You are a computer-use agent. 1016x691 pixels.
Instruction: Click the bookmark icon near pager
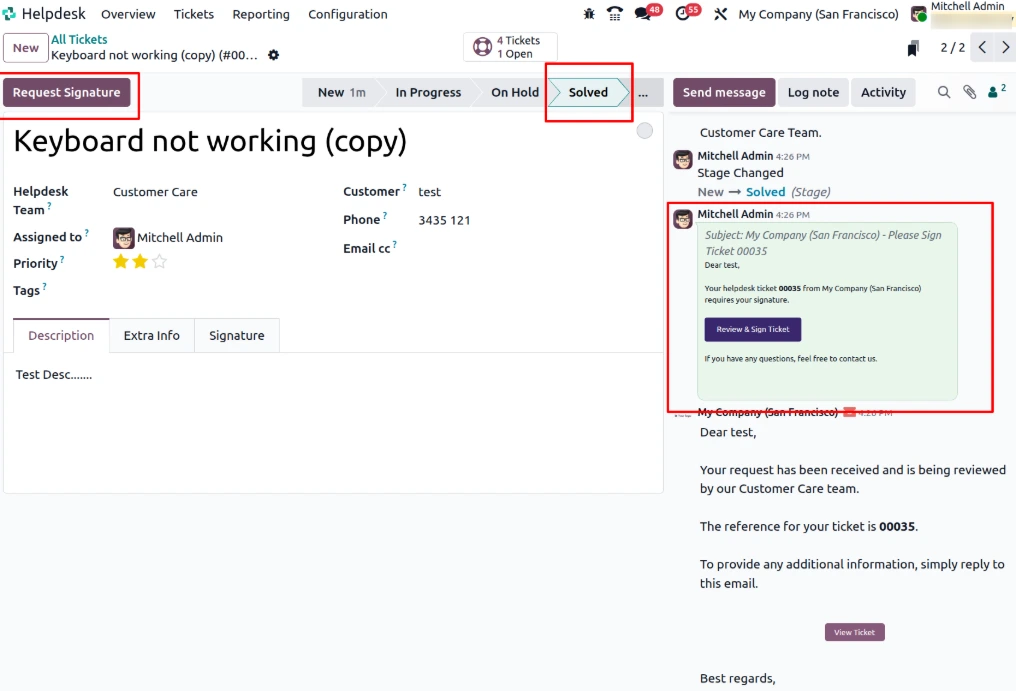pyautogui.click(x=913, y=48)
